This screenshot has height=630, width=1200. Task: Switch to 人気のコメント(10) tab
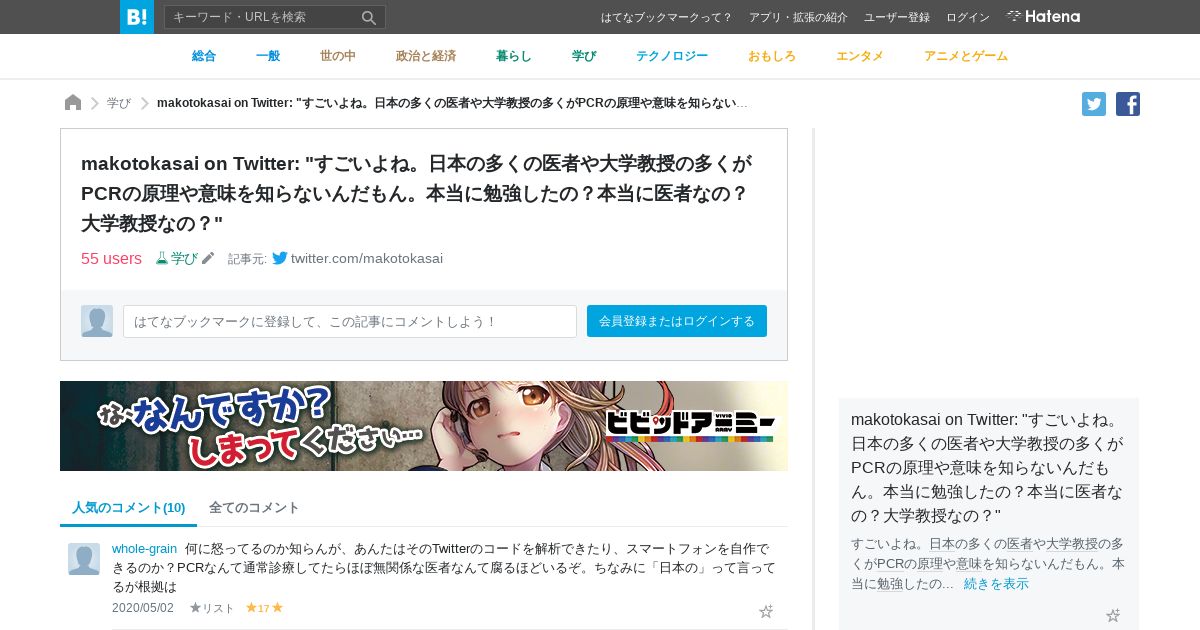point(129,507)
